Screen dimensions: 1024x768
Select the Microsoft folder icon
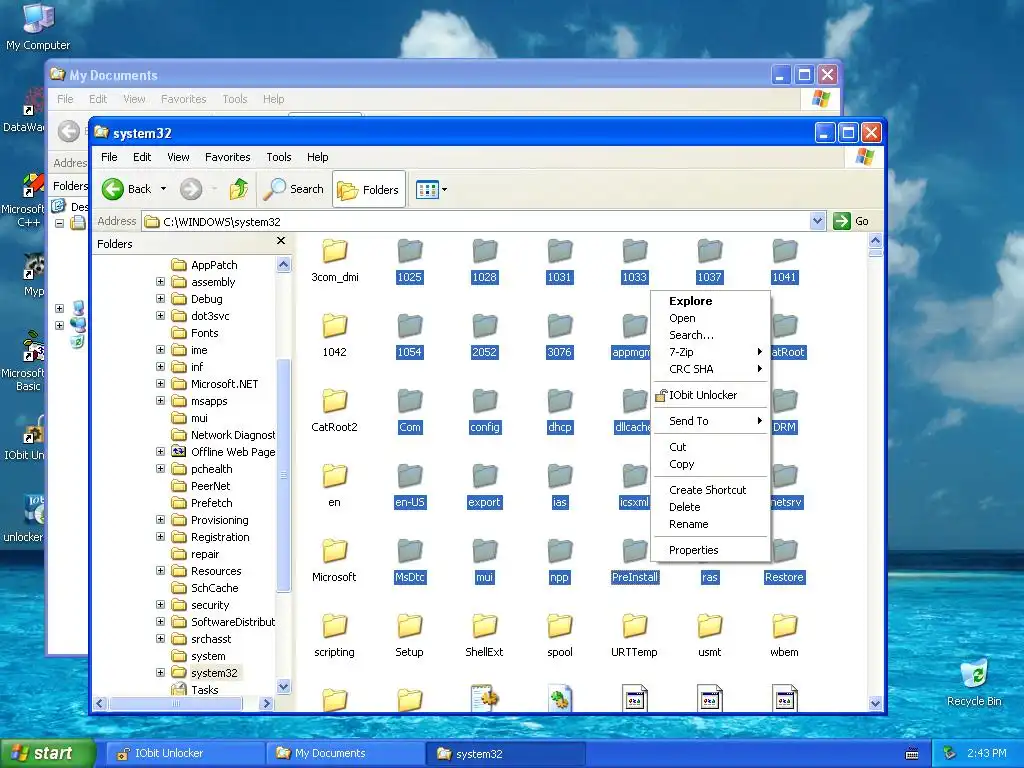[x=334, y=551]
